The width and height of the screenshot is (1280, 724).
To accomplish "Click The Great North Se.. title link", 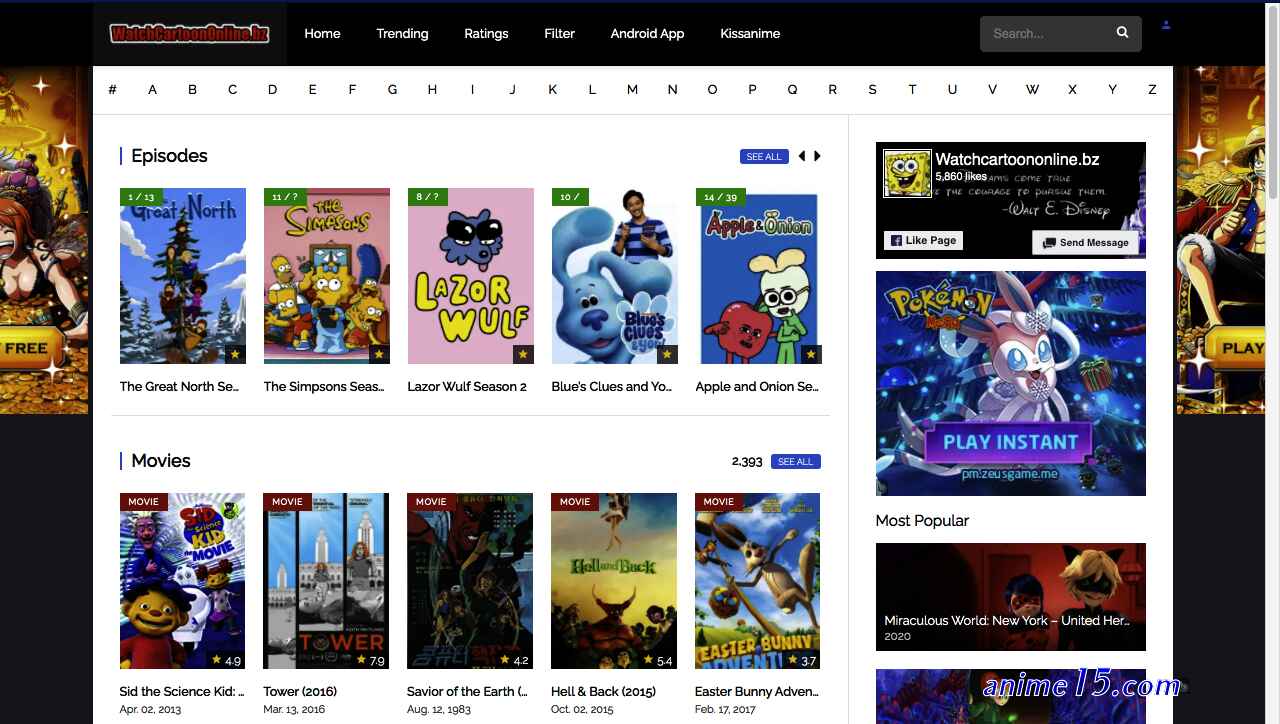I will coord(180,387).
